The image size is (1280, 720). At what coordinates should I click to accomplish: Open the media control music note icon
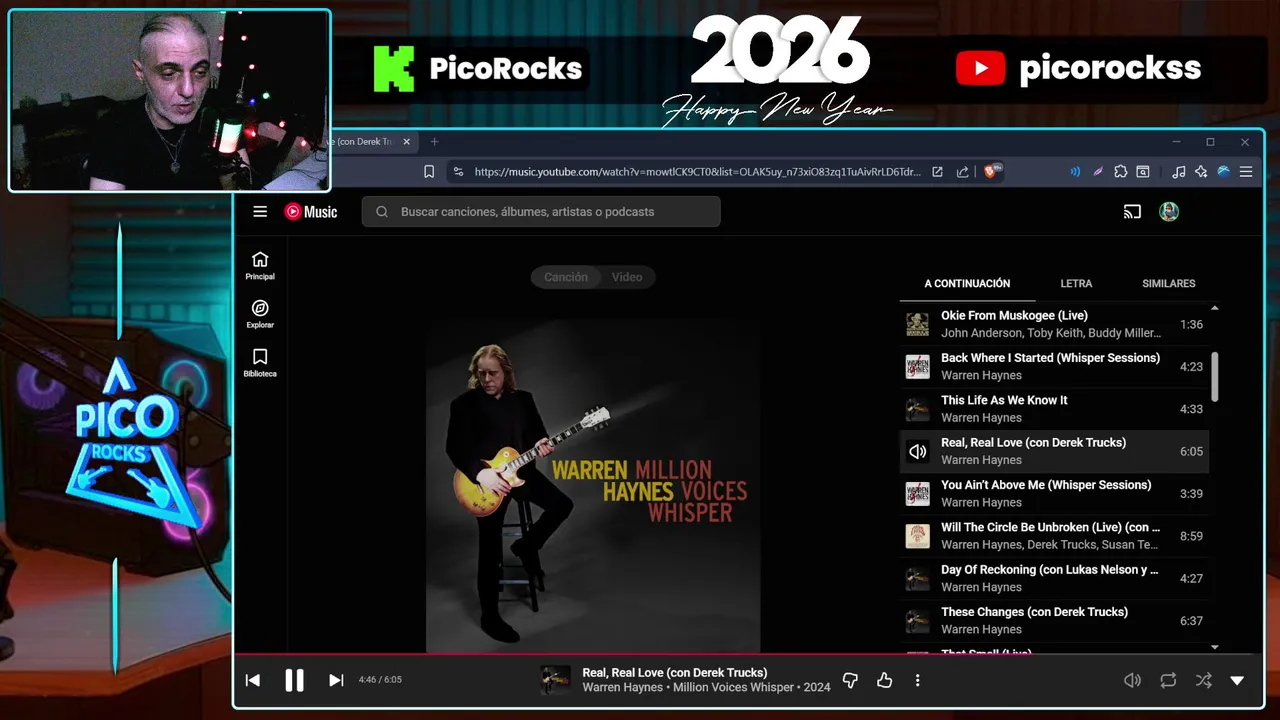[1178, 172]
